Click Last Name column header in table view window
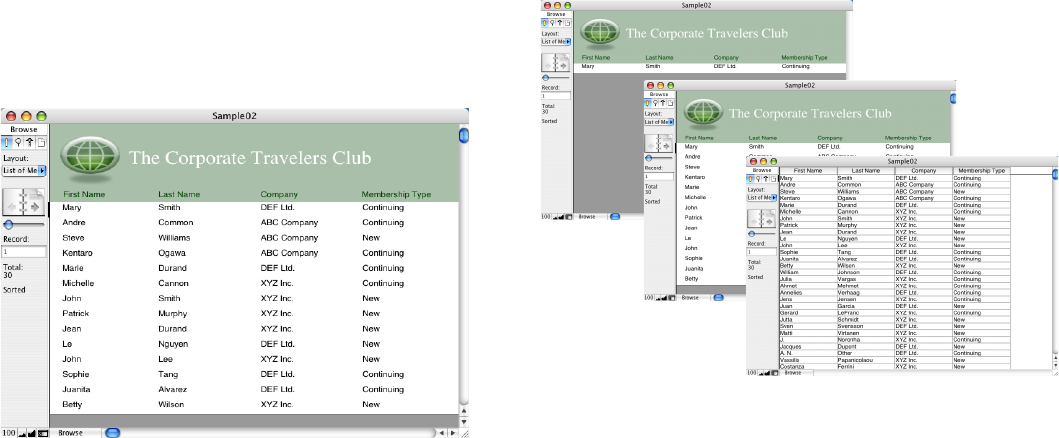Image resolution: width=1059 pixels, height=438 pixels. [866, 171]
